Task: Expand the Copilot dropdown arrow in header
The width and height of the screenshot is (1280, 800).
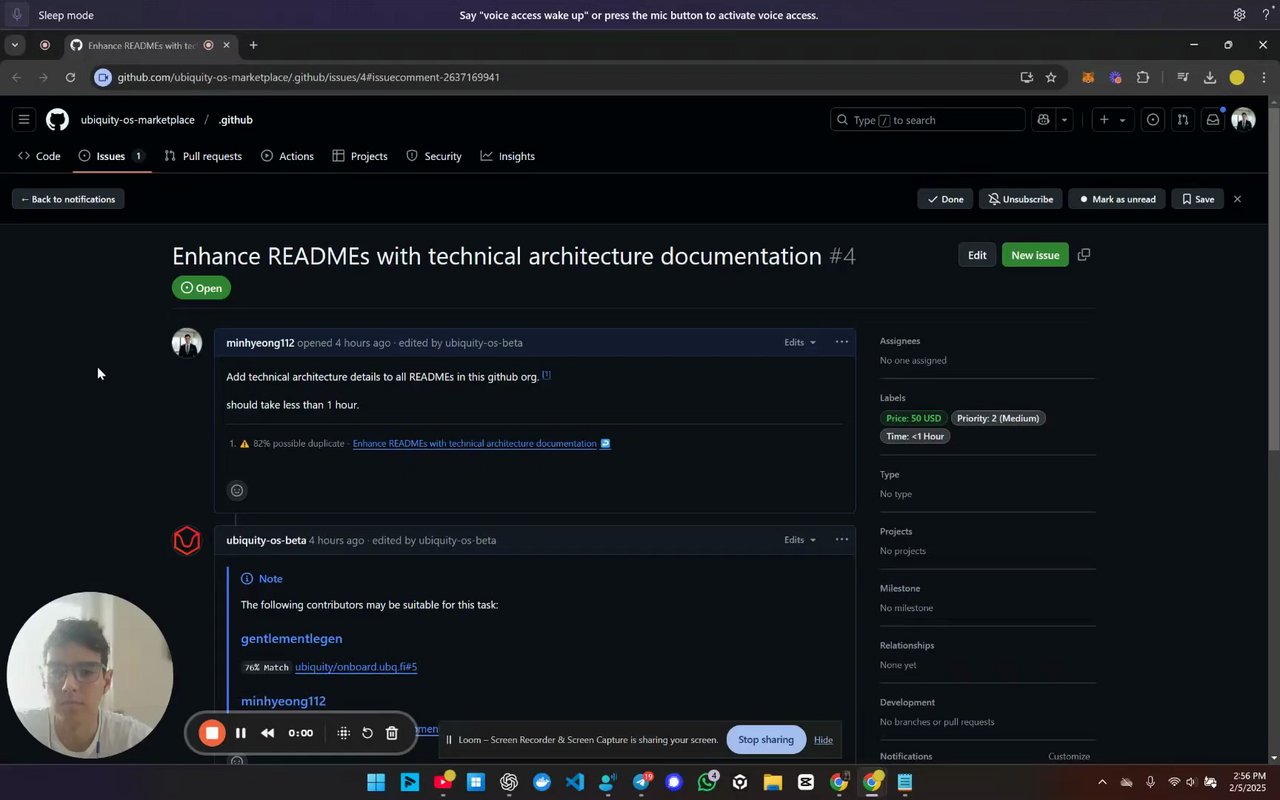Action: pyautogui.click(x=1064, y=120)
